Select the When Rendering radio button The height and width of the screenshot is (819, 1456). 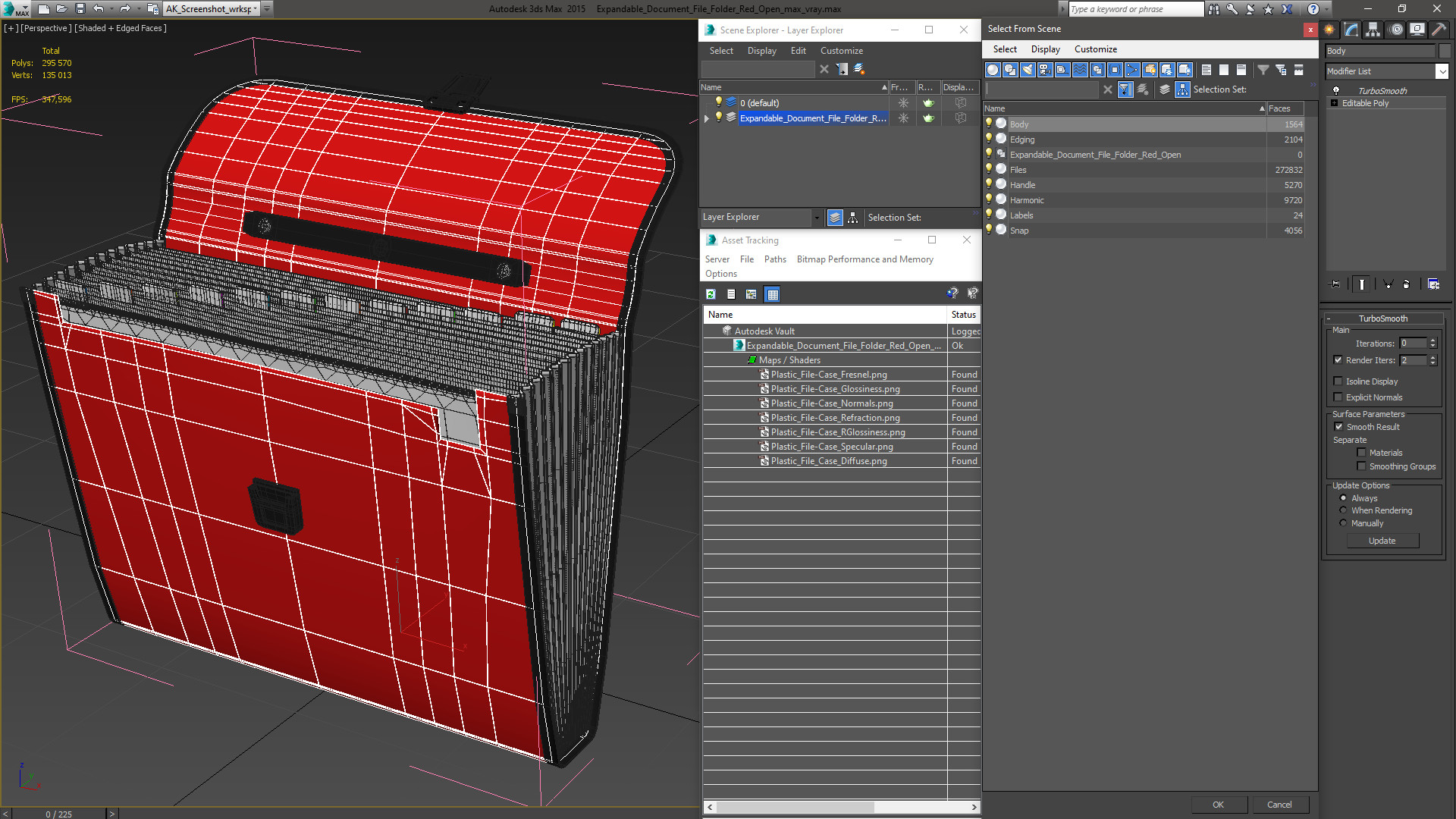pos(1343,510)
